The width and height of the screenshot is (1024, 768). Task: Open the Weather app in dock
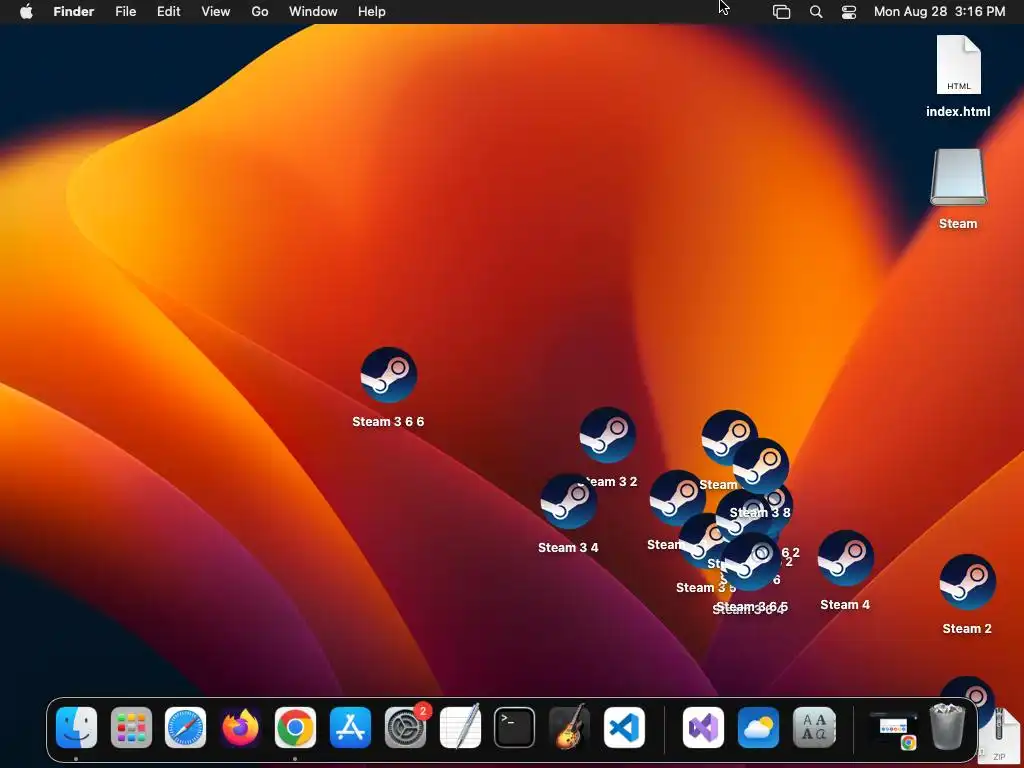[x=758, y=727]
